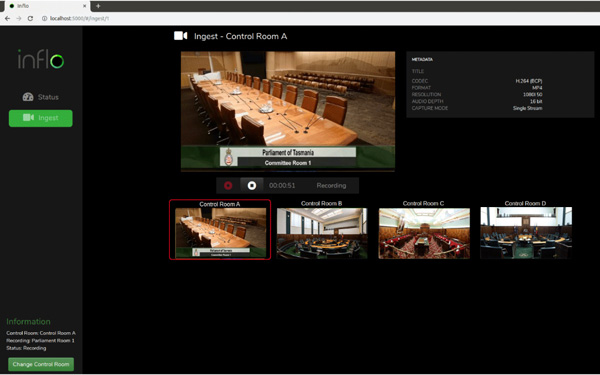Screen dimensions: 600x375
Task: Click the video camera icon beside the Ingest title
Action: coord(181,36)
